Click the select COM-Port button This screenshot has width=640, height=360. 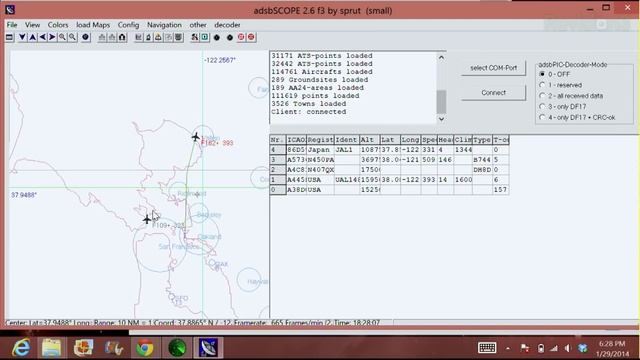click(x=493, y=68)
